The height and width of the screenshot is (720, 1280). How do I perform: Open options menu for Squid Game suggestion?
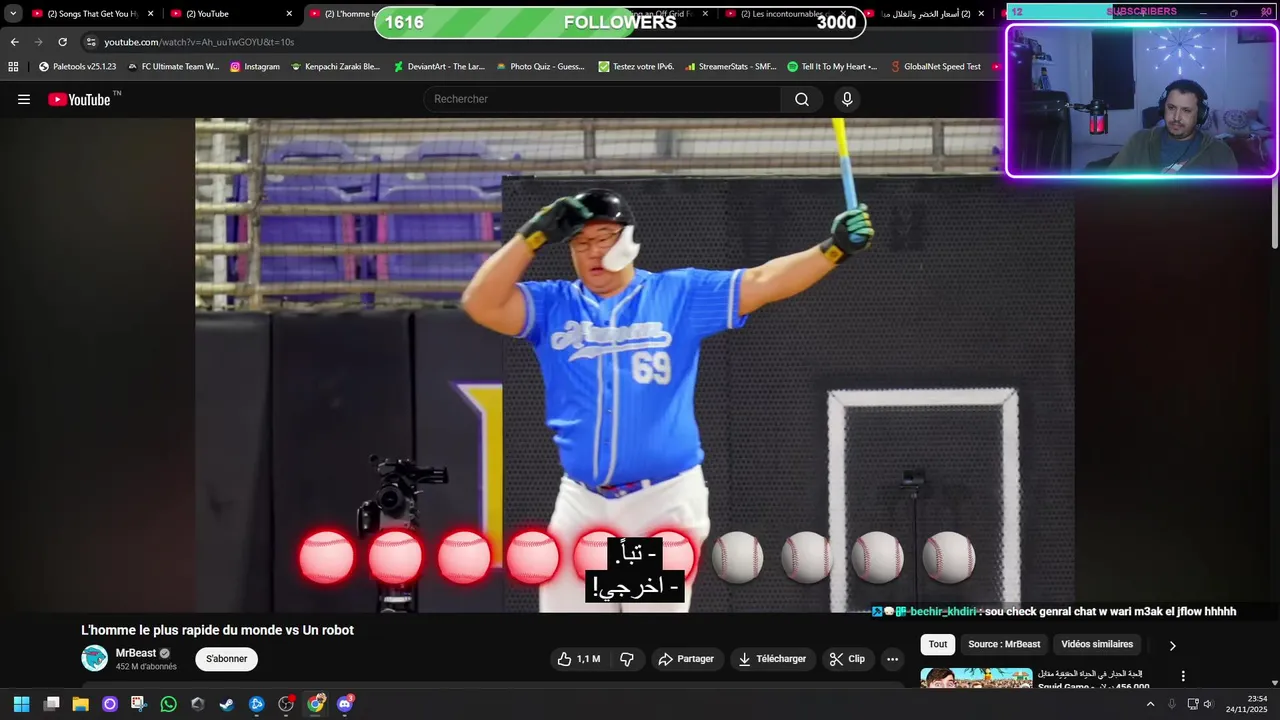click(x=1183, y=676)
